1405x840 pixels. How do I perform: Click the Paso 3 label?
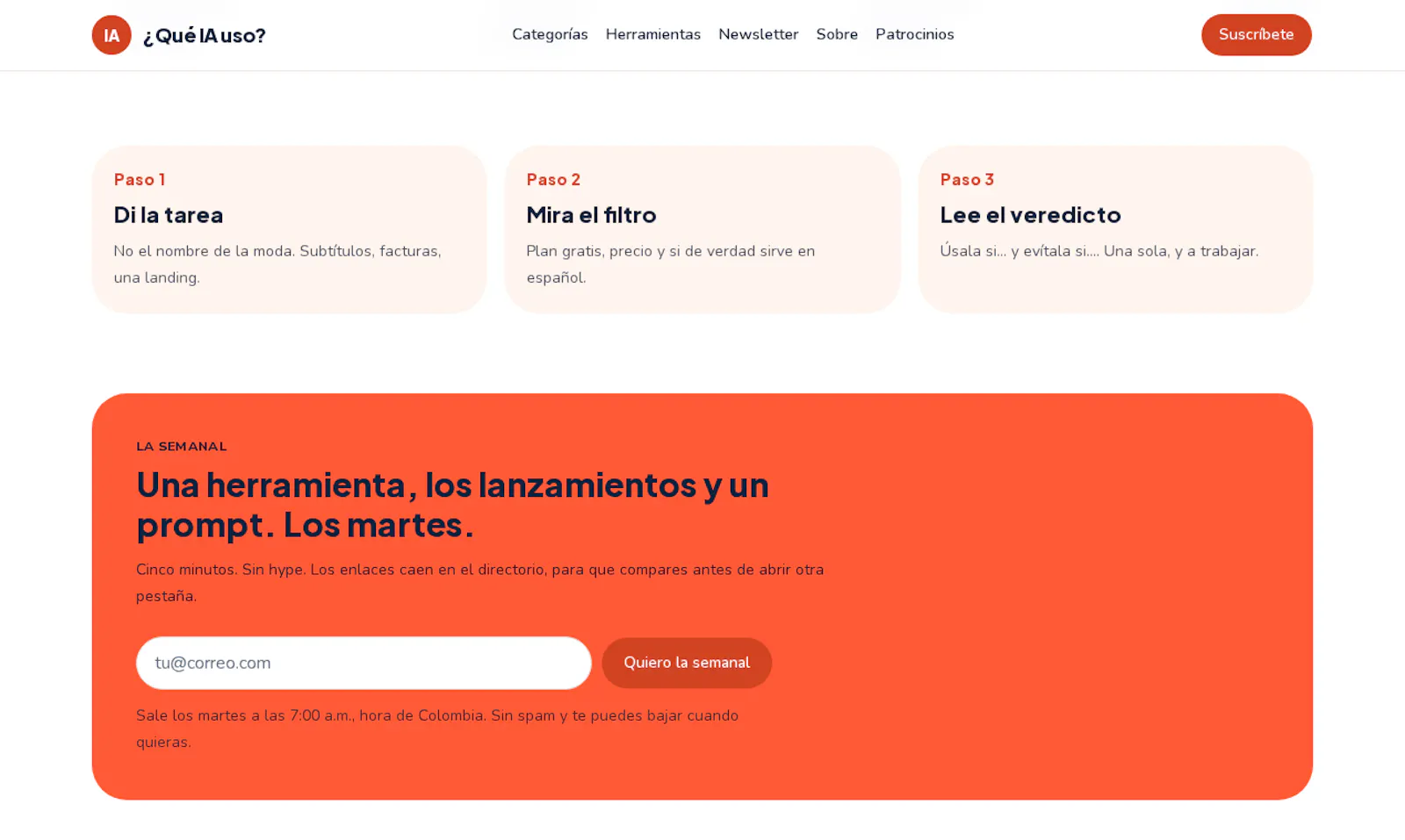point(967,179)
